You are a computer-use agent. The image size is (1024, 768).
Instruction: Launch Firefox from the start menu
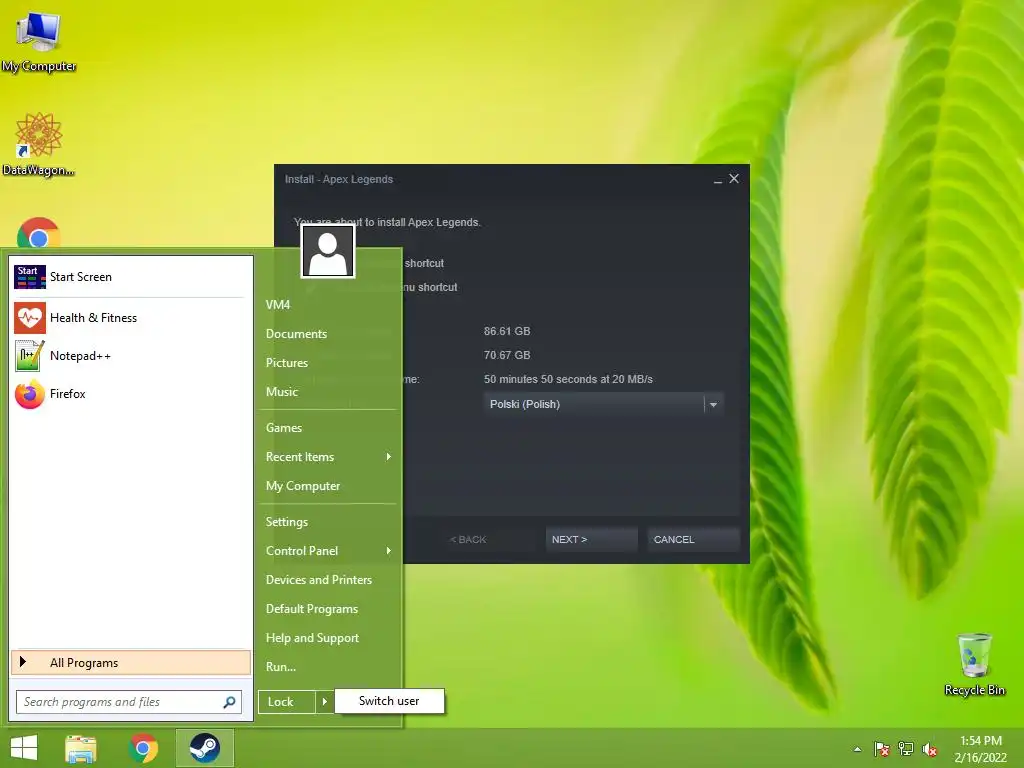[x=130, y=394]
